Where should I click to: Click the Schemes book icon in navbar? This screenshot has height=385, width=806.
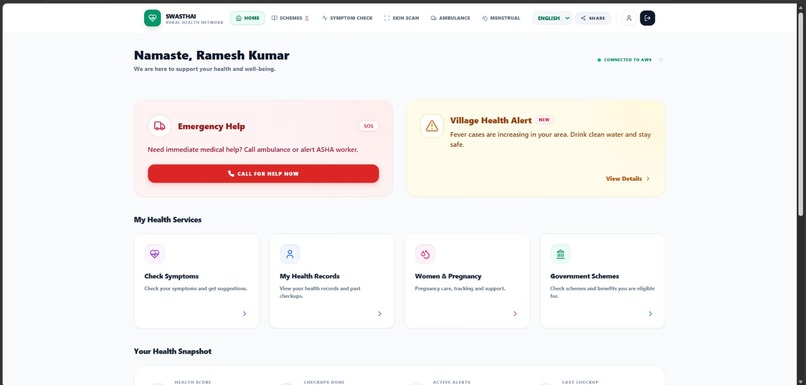274,18
